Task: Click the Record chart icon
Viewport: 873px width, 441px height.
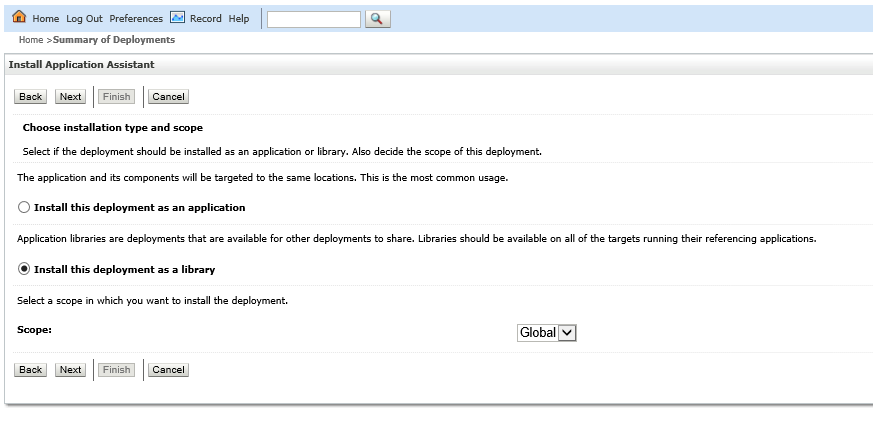Action: tap(177, 18)
